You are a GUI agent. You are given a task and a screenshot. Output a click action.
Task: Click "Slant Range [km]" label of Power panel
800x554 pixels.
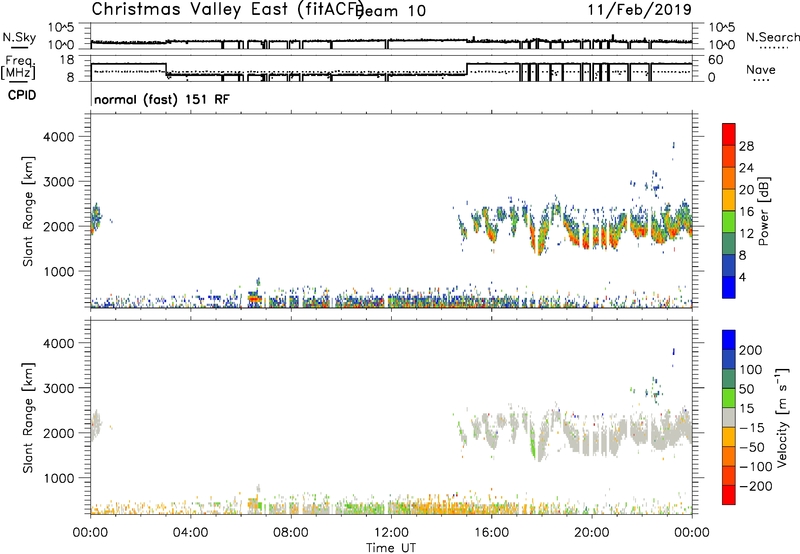point(28,211)
